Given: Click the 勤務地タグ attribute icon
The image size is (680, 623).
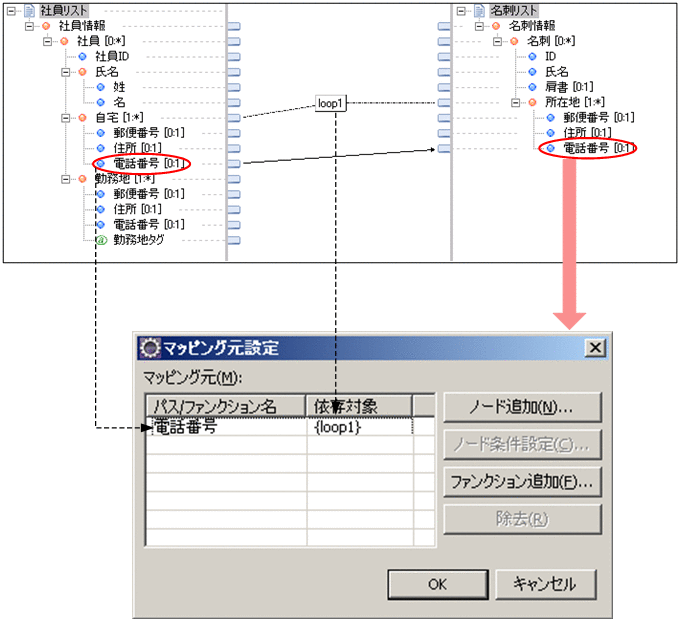Looking at the screenshot, I should [x=101, y=240].
